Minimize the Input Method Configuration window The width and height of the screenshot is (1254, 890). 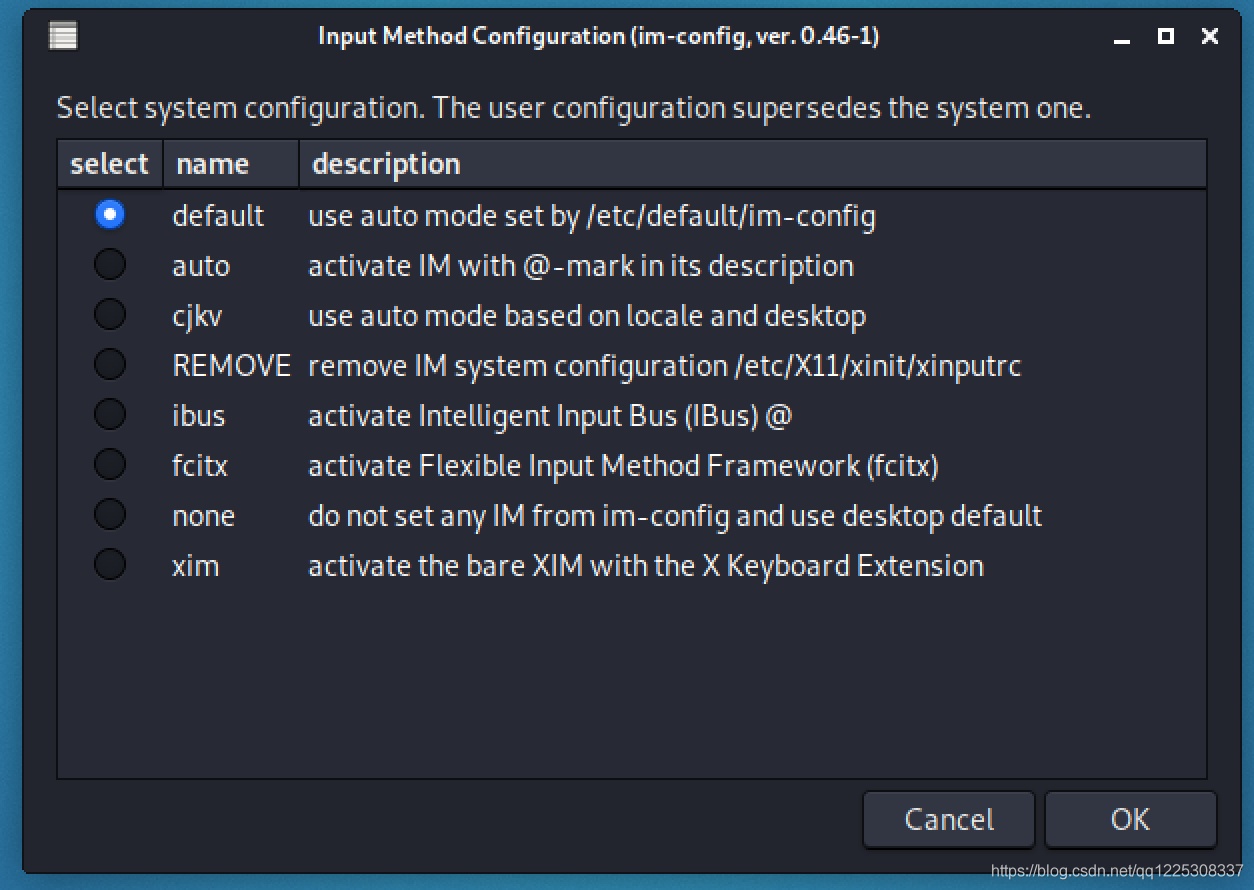tap(1122, 37)
